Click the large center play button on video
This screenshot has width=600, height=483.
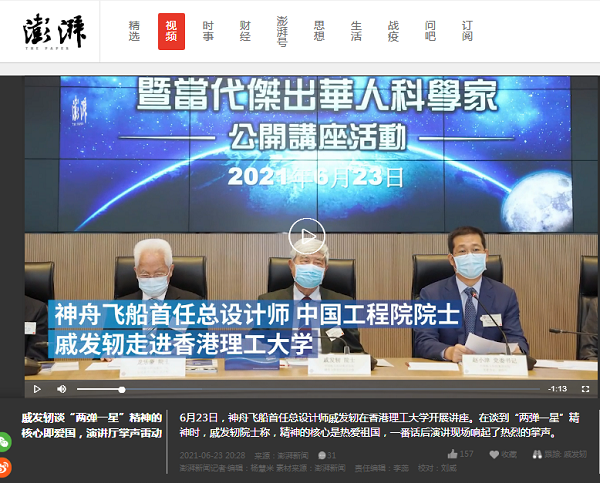(307, 236)
